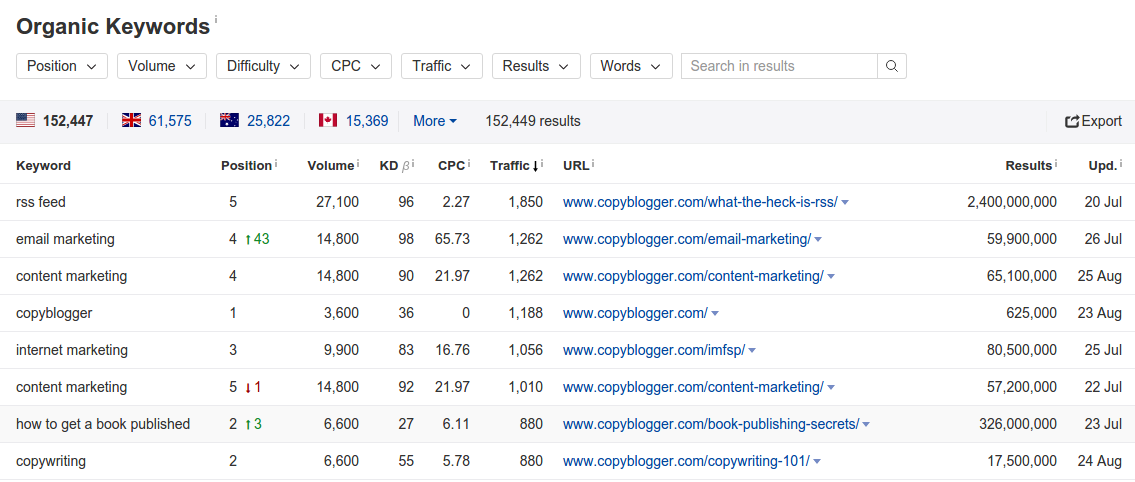Select the United States flag icon
This screenshot has width=1135, height=482.
click(x=26, y=121)
